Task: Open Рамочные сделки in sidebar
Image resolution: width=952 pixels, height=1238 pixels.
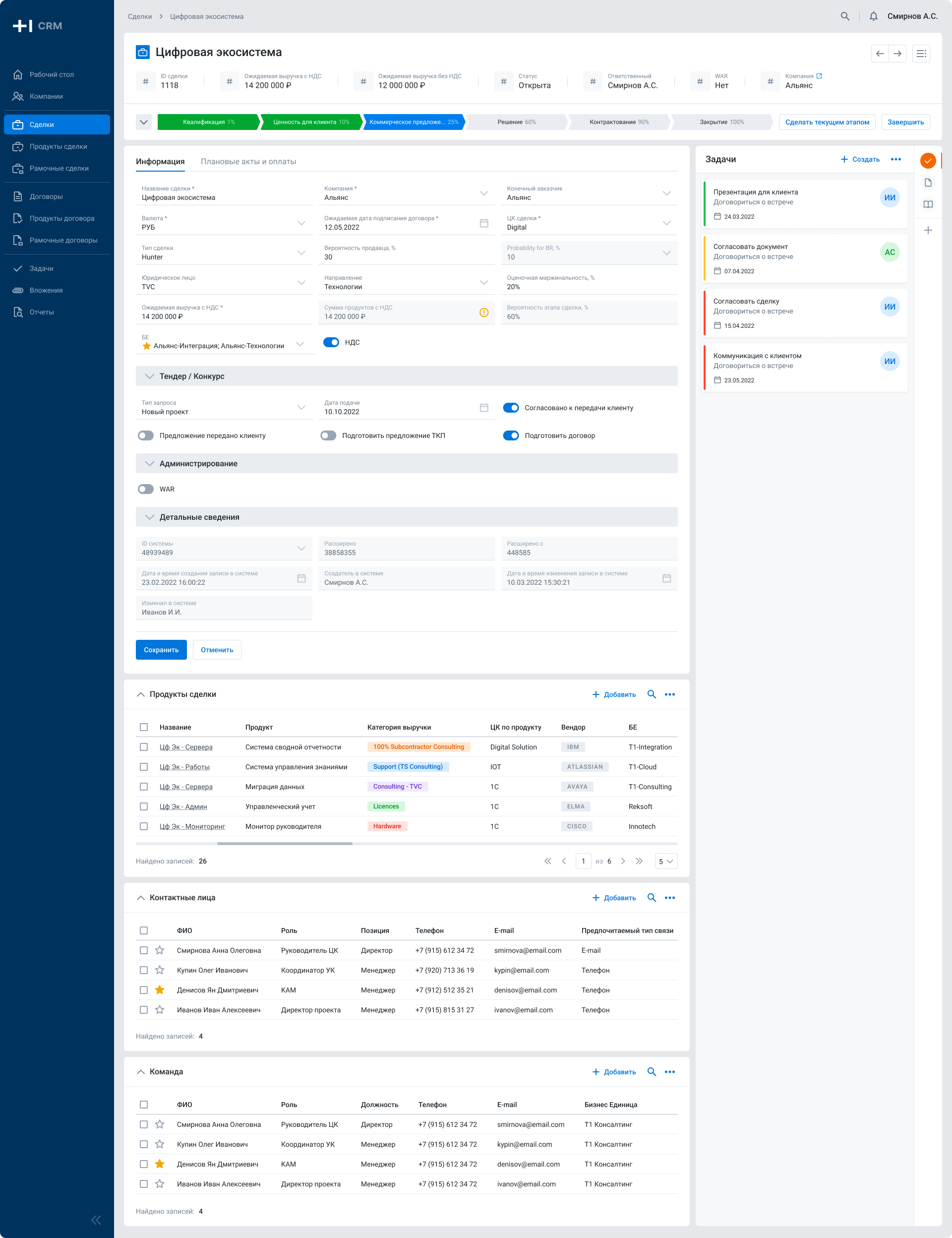Action: pos(57,168)
